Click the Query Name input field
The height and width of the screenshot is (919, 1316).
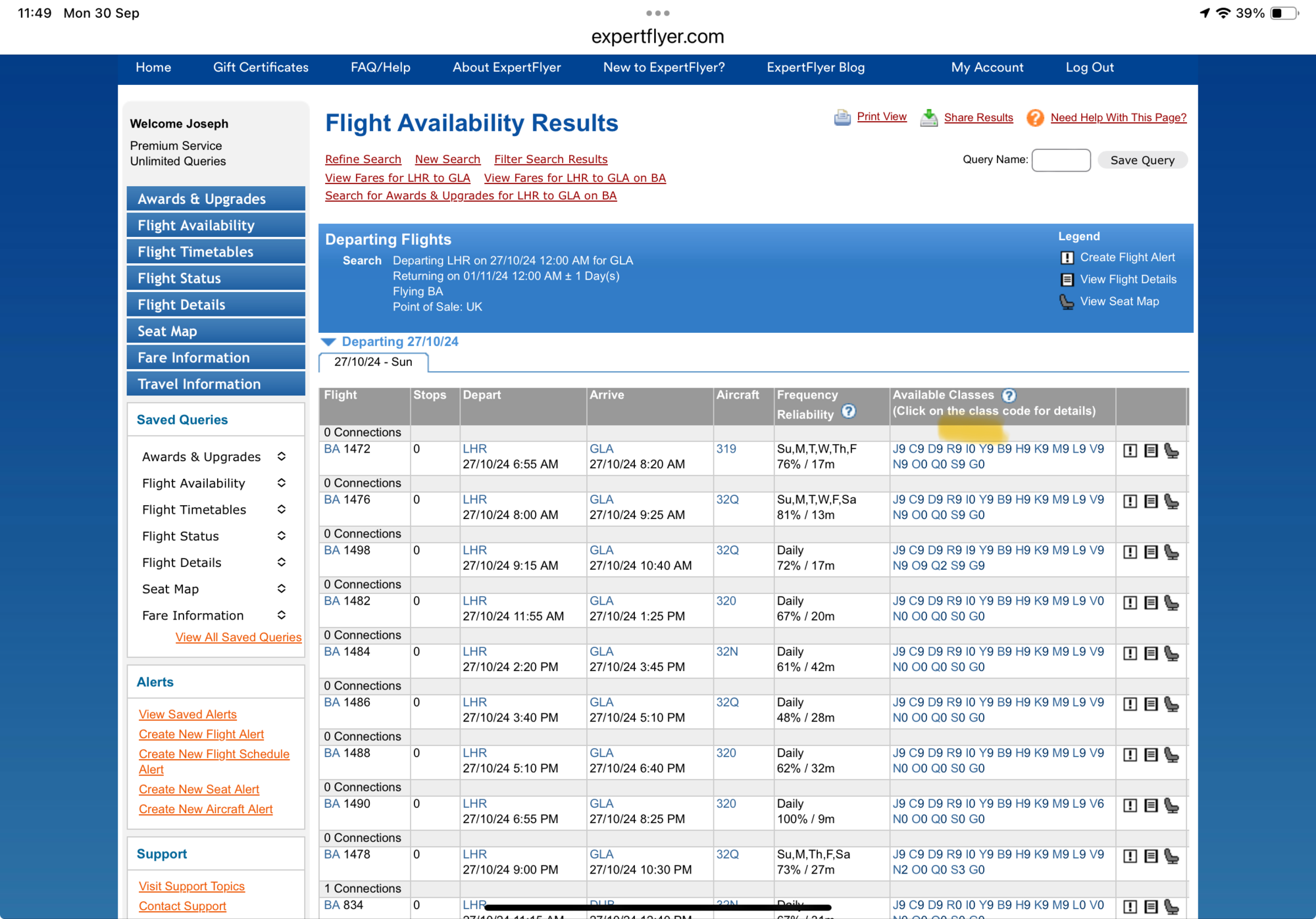point(1061,160)
